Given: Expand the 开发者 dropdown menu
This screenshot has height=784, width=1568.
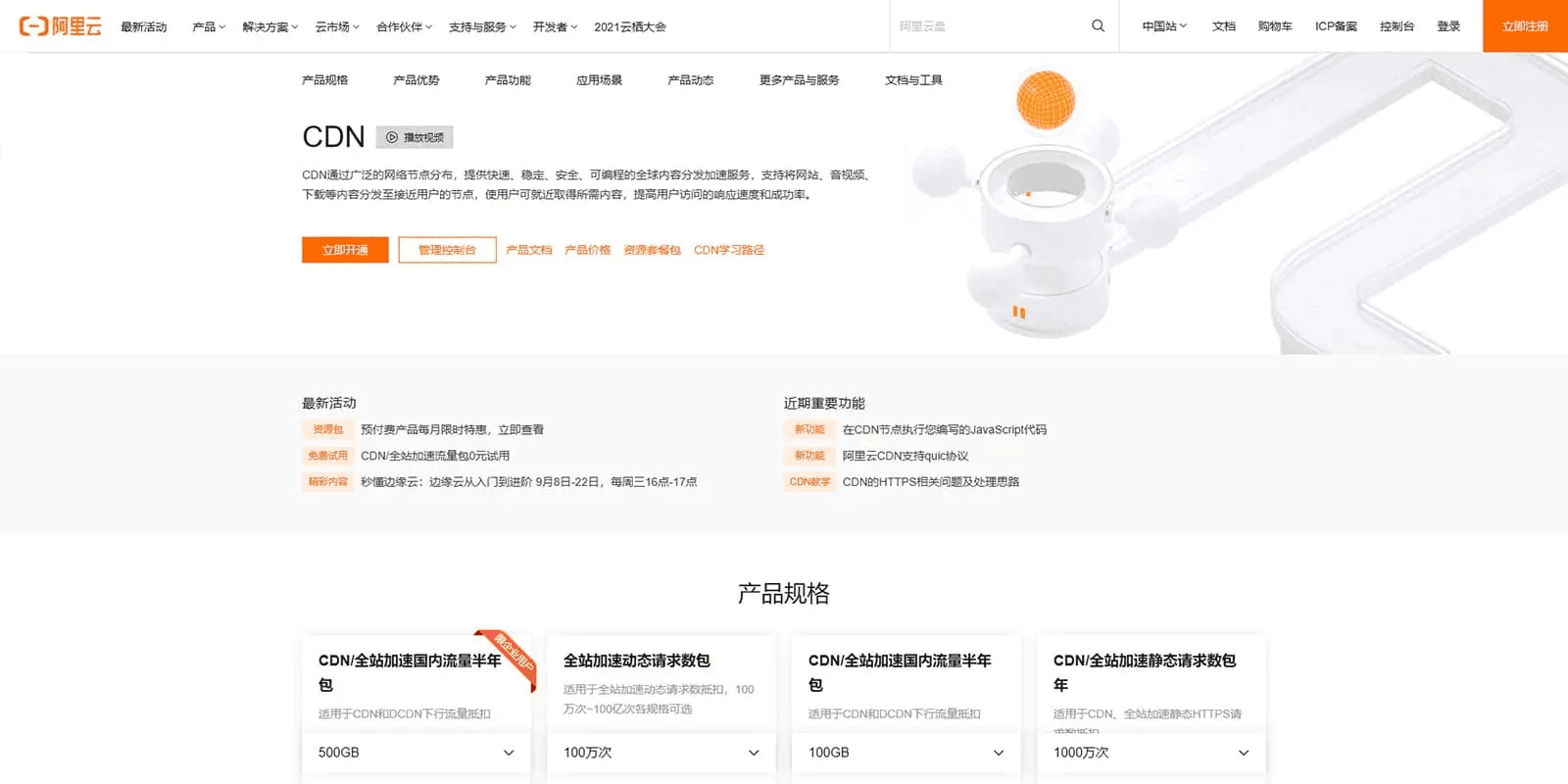Looking at the screenshot, I should pos(555,26).
